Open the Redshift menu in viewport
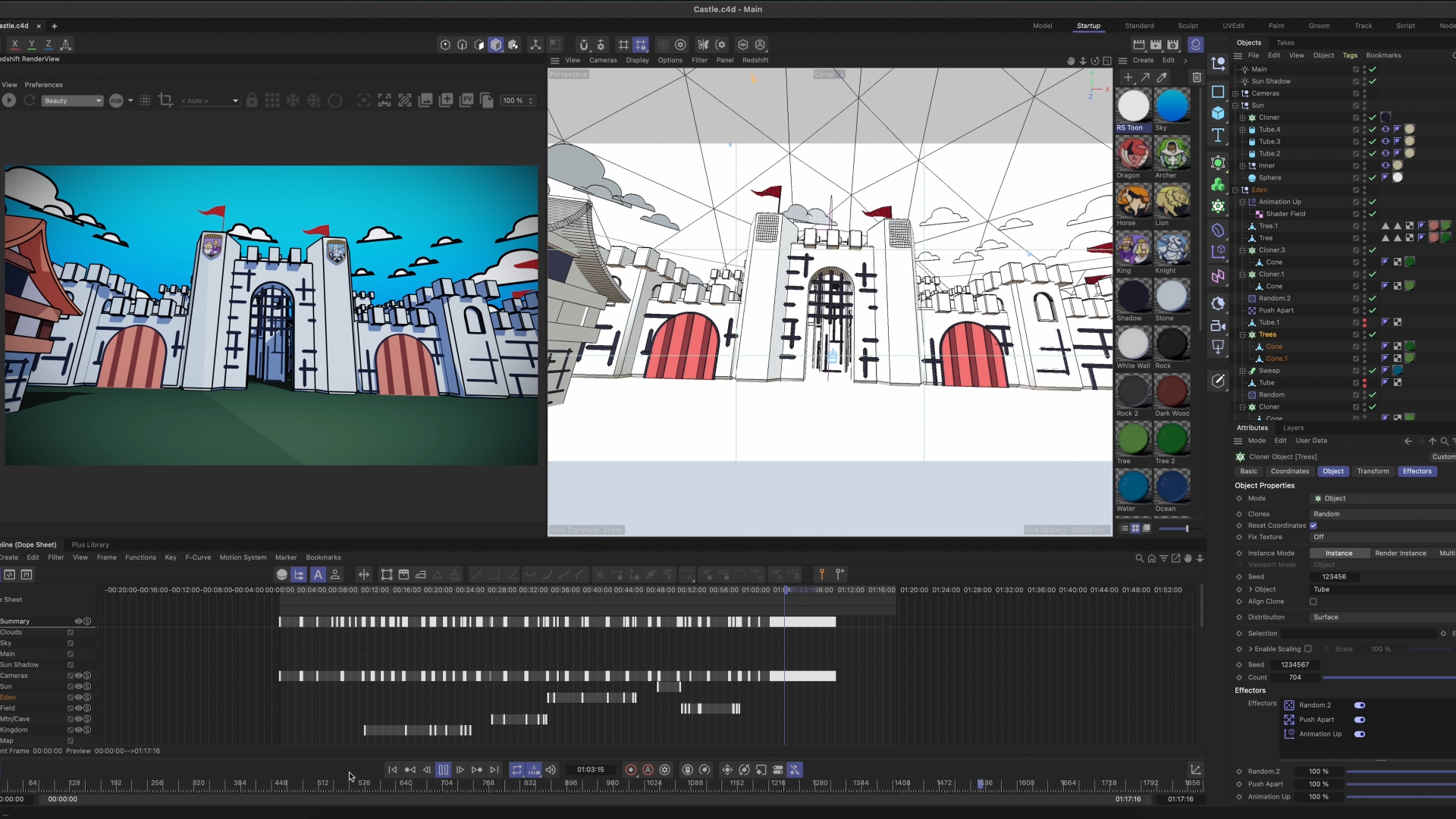The width and height of the screenshot is (1456, 819). (755, 60)
